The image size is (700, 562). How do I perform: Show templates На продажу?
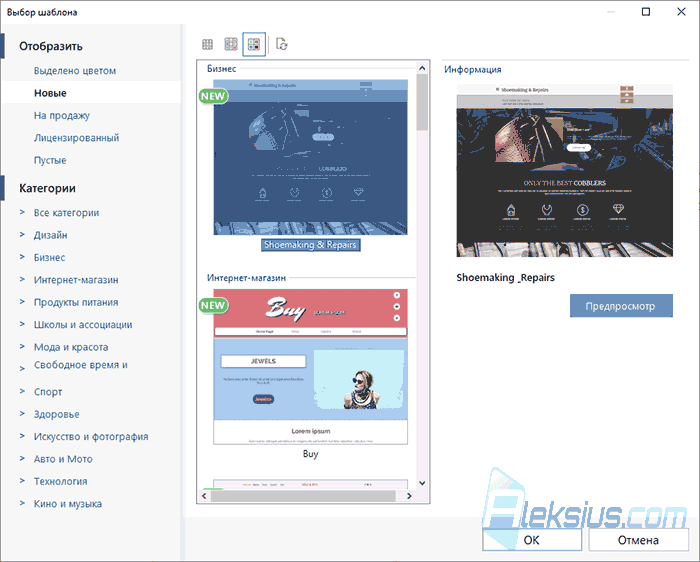62,116
